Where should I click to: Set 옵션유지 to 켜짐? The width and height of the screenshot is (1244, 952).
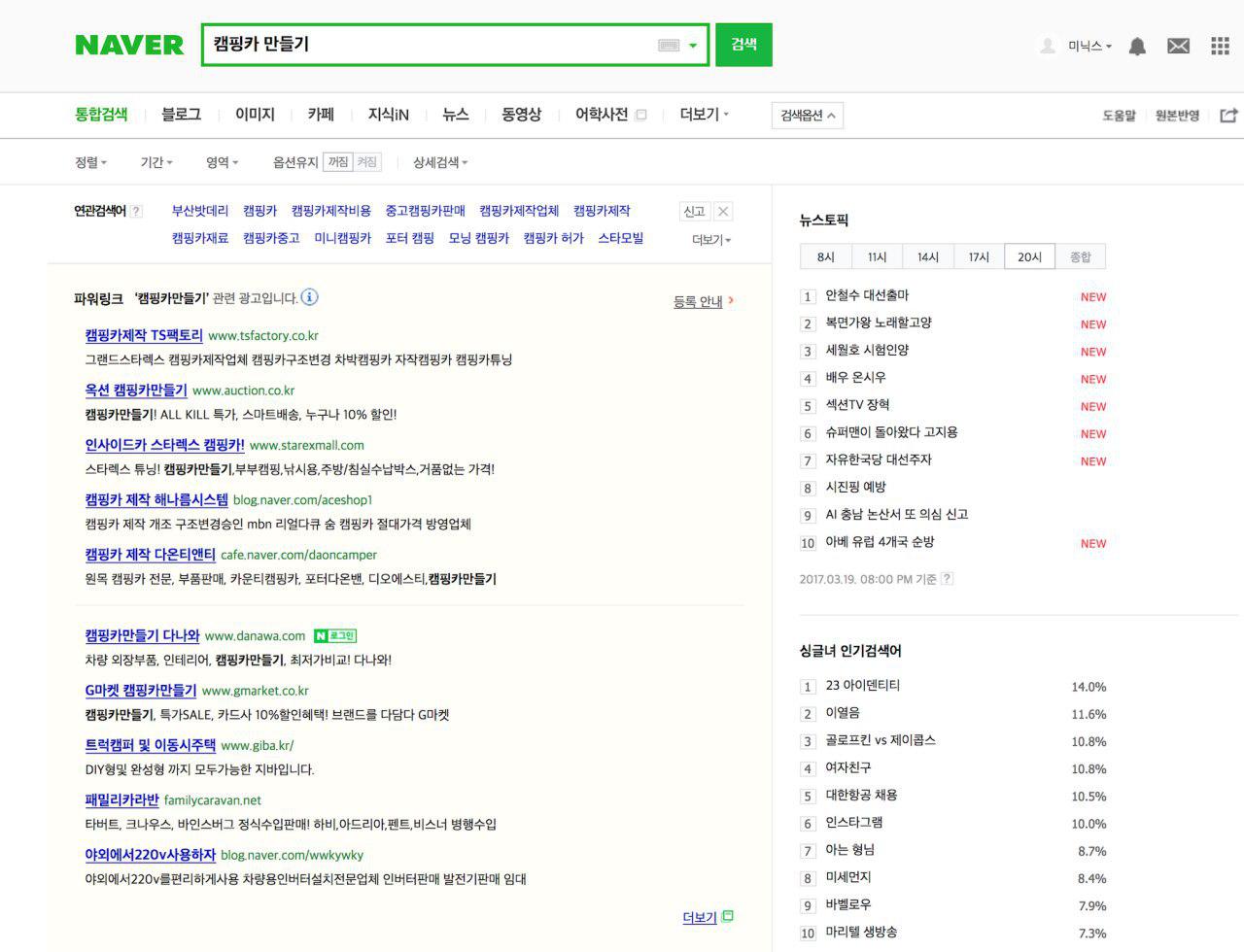(367, 162)
